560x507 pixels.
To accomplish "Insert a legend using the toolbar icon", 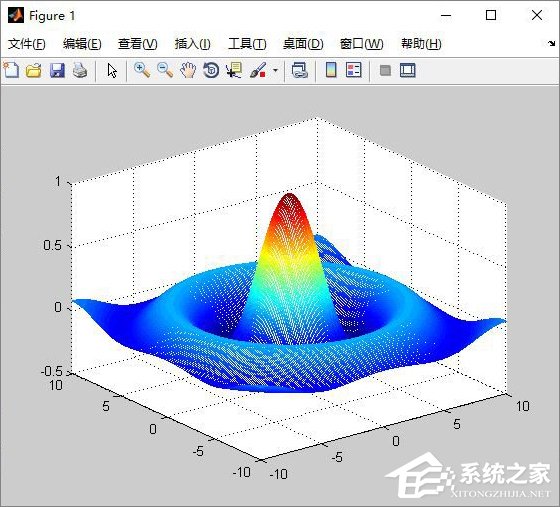I will tap(354, 70).
